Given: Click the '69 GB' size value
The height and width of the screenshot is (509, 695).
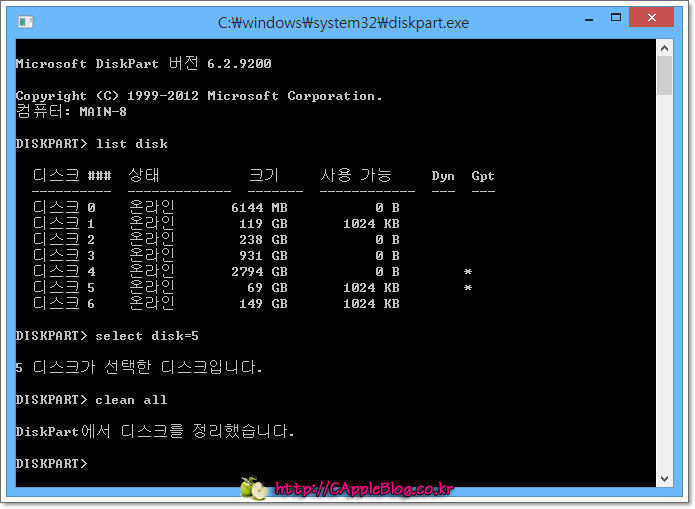Looking at the screenshot, I should [x=267, y=287].
